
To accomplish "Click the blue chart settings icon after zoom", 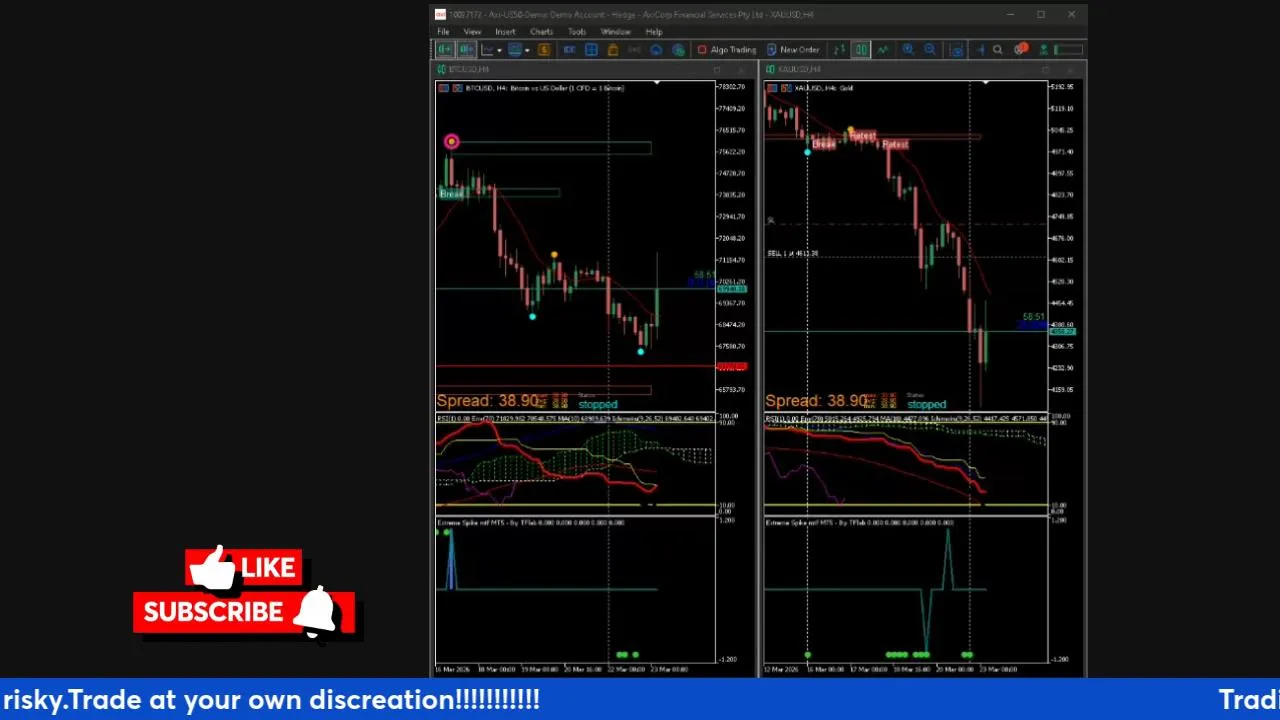I will (956, 50).
